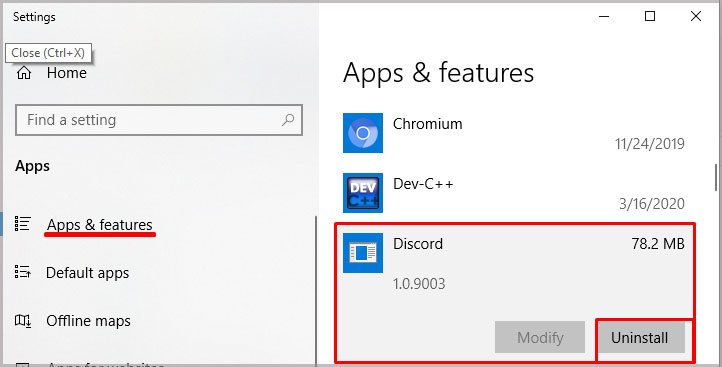Open Default apps settings

tap(87, 273)
